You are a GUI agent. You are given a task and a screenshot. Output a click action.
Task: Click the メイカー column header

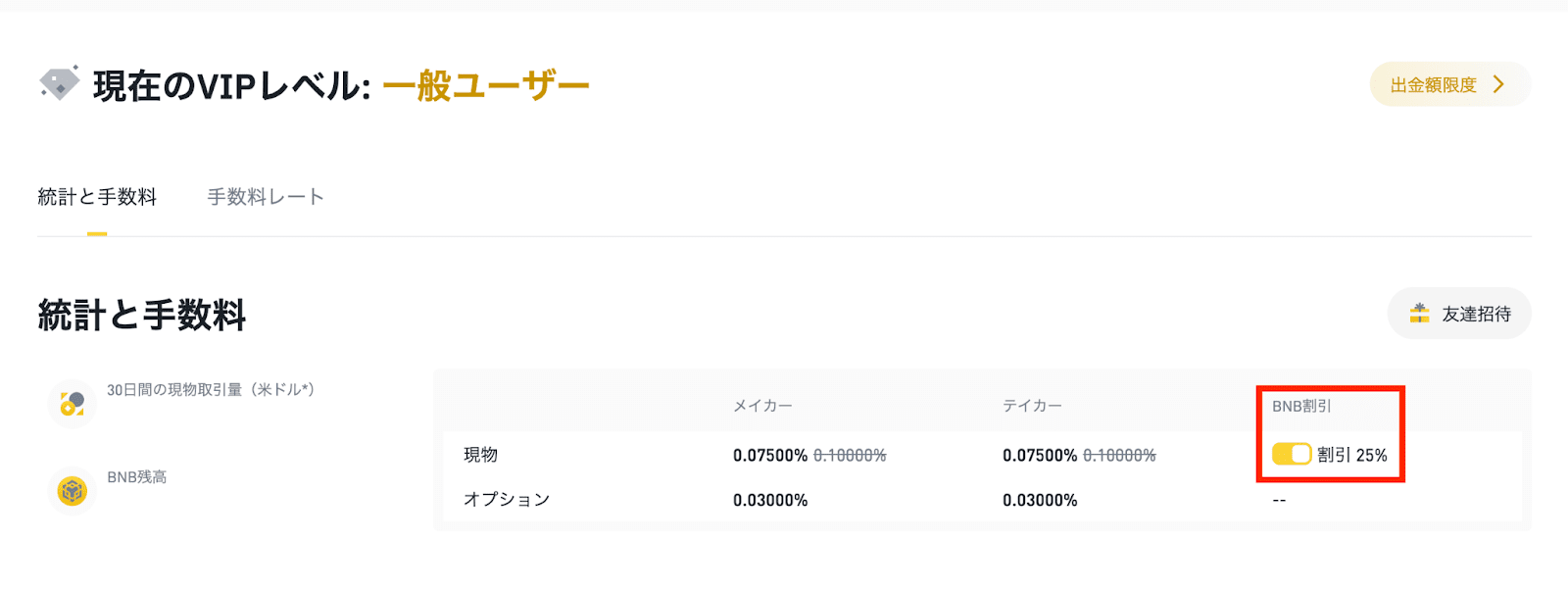click(x=762, y=406)
